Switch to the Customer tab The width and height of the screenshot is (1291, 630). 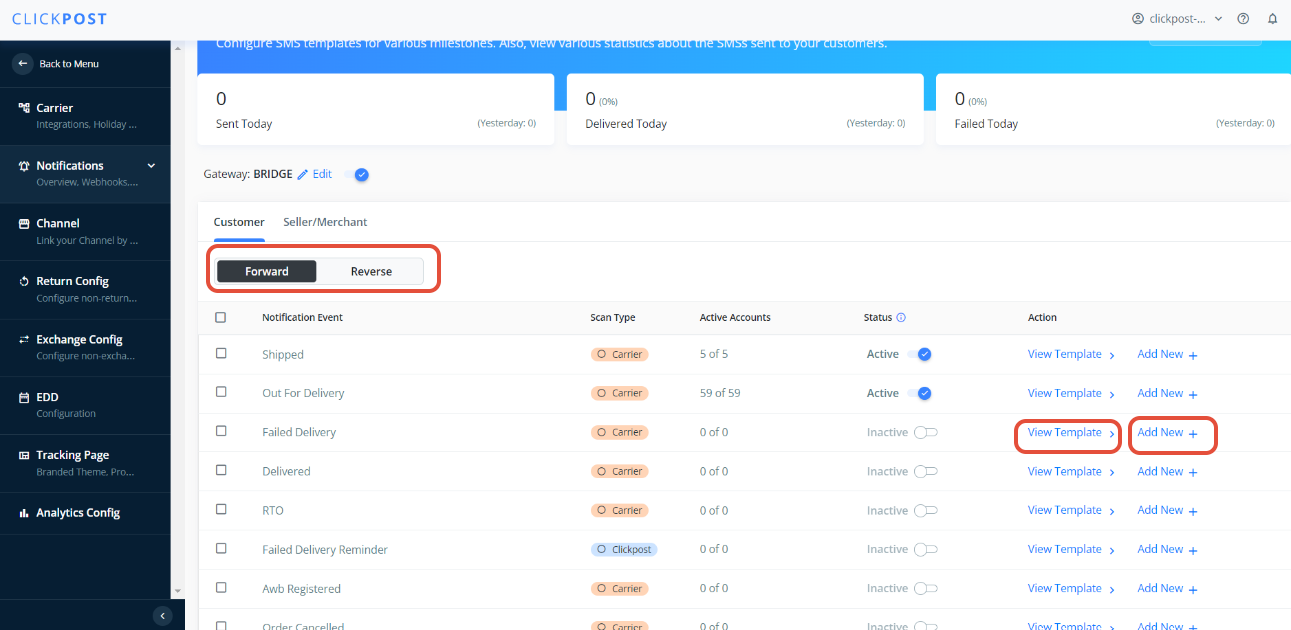[x=239, y=222]
